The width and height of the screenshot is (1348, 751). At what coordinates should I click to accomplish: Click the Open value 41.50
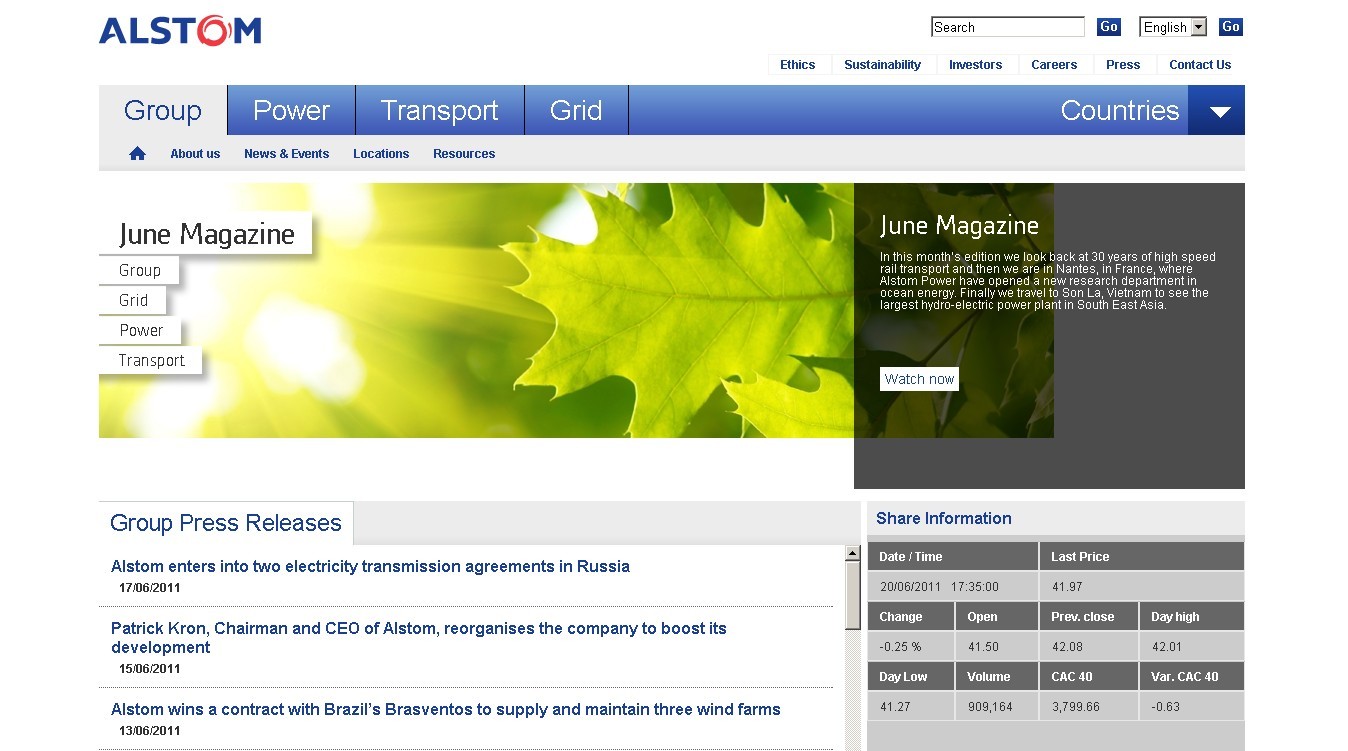[x=983, y=647]
